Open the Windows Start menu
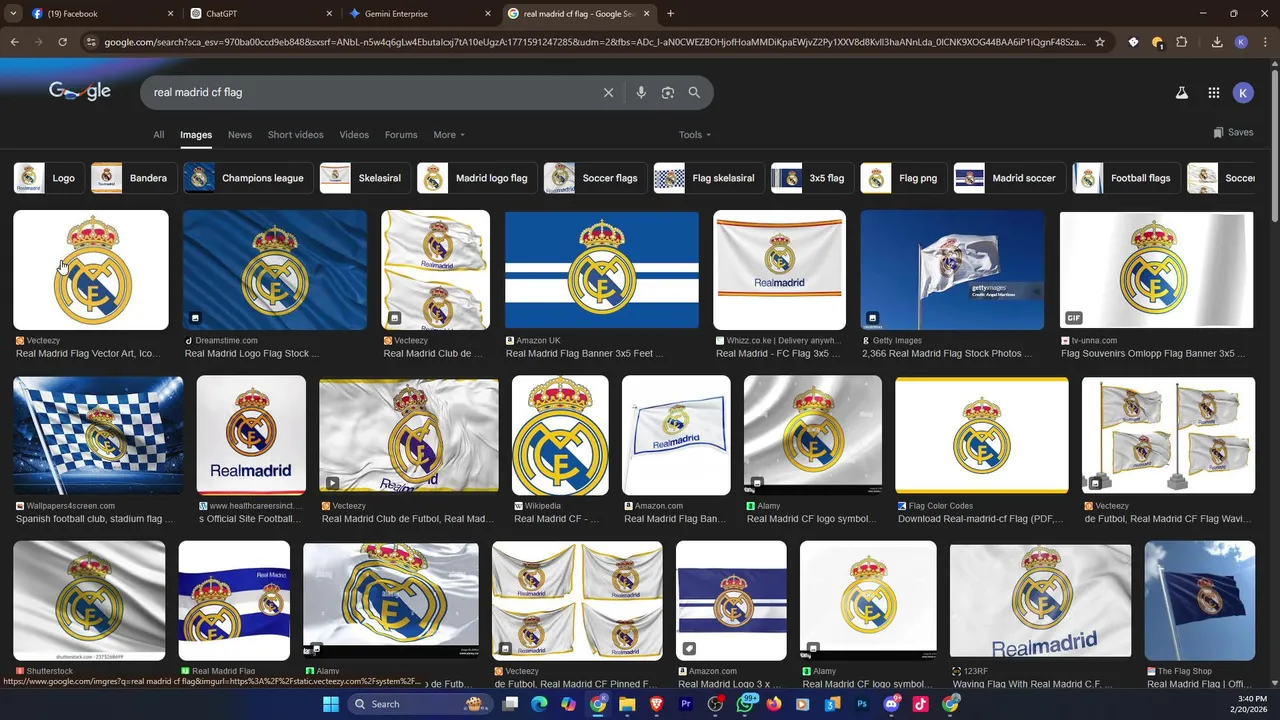Viewport: 1280px width, 720px height. pos(331,704)
